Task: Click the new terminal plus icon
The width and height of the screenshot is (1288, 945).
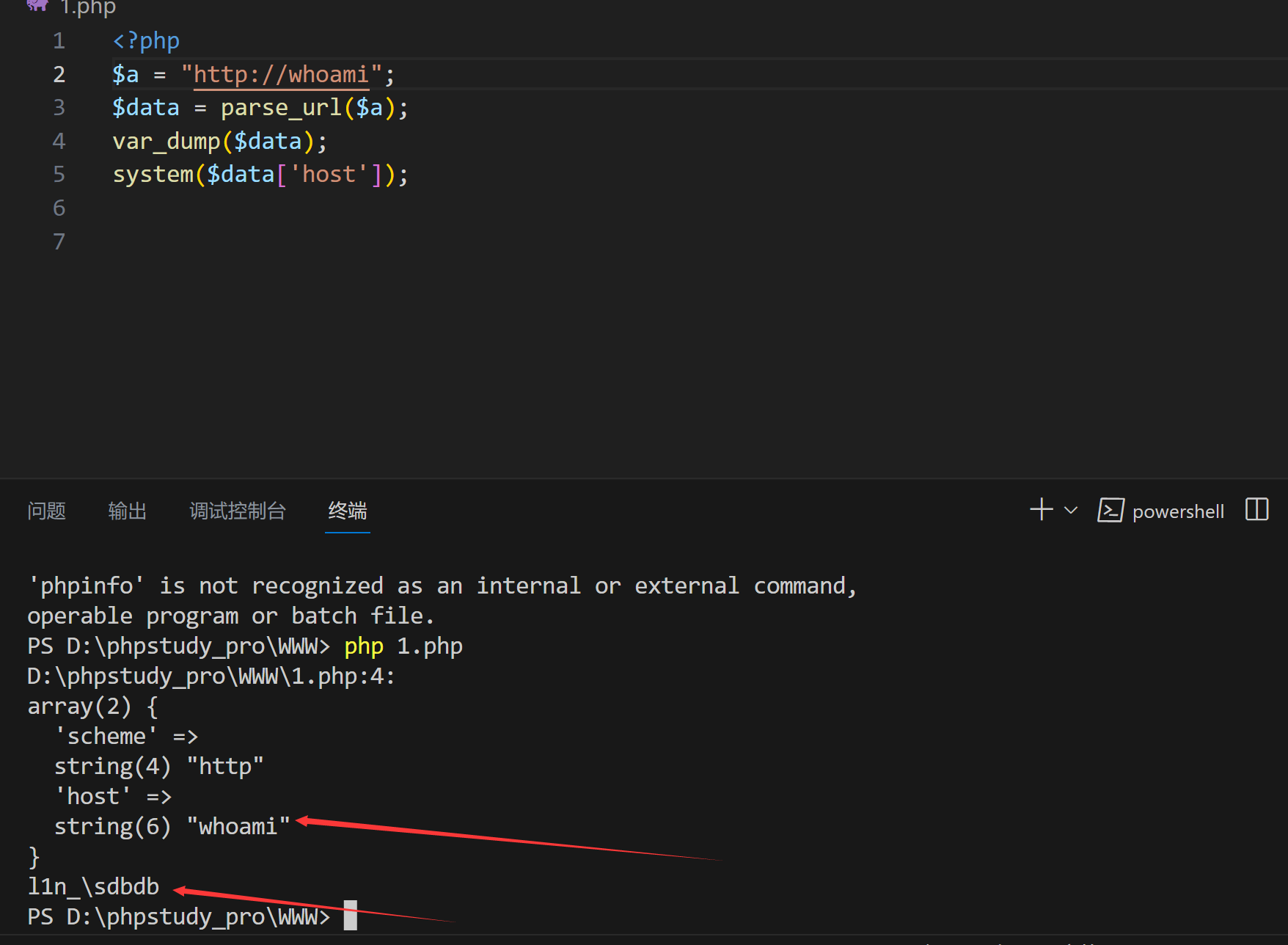Action: tap(1041, 510)
